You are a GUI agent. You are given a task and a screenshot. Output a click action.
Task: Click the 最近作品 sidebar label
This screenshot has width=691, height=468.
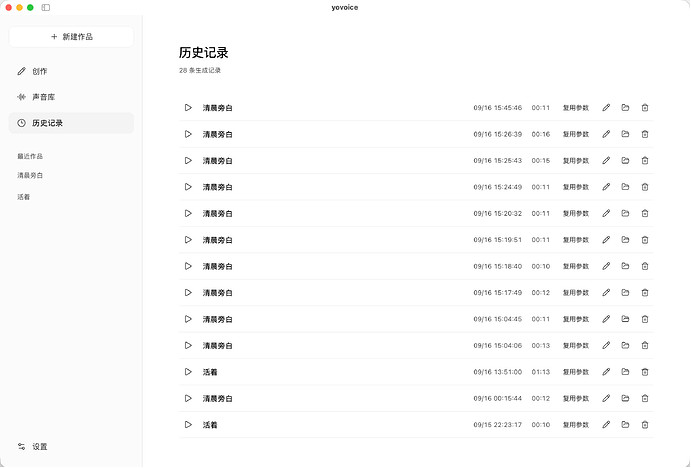30,156
